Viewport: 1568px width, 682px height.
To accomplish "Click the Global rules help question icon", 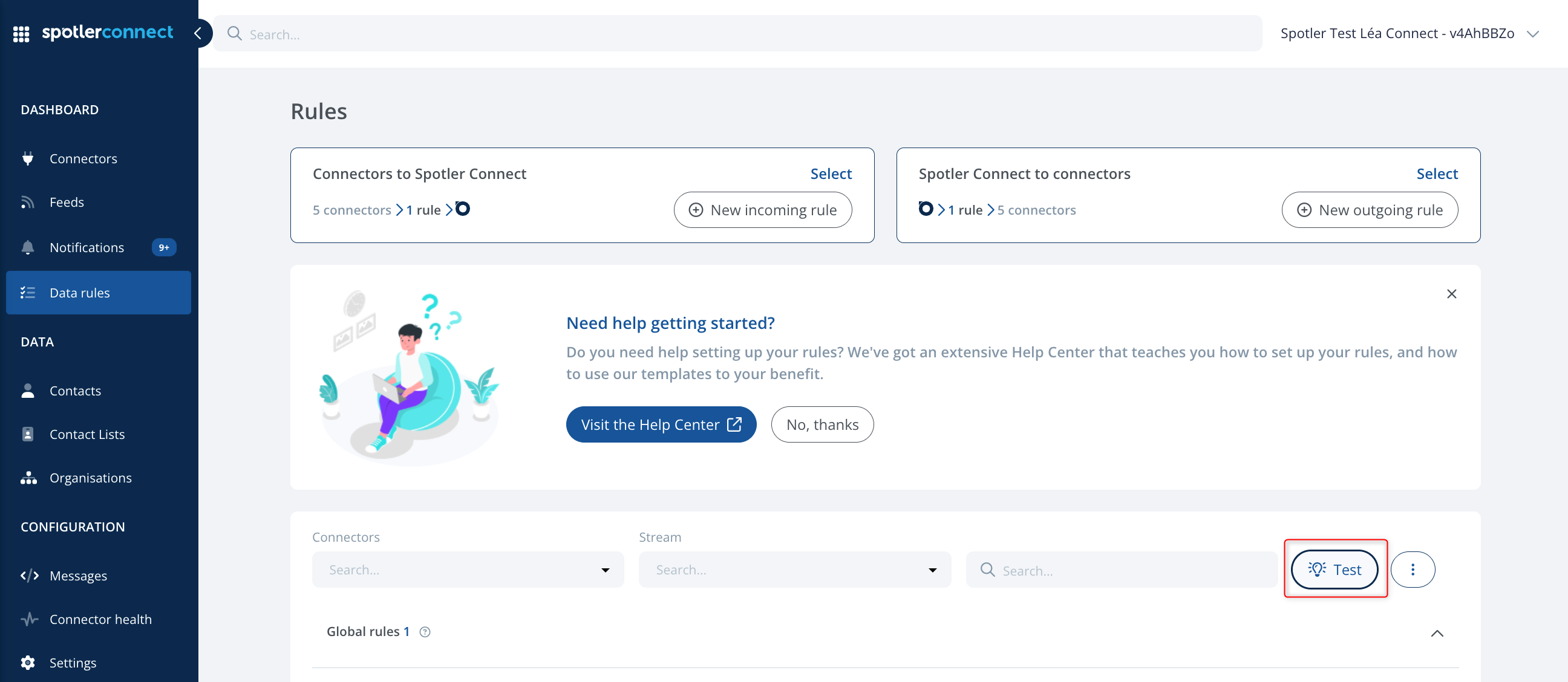I will (x=425, y=632).
